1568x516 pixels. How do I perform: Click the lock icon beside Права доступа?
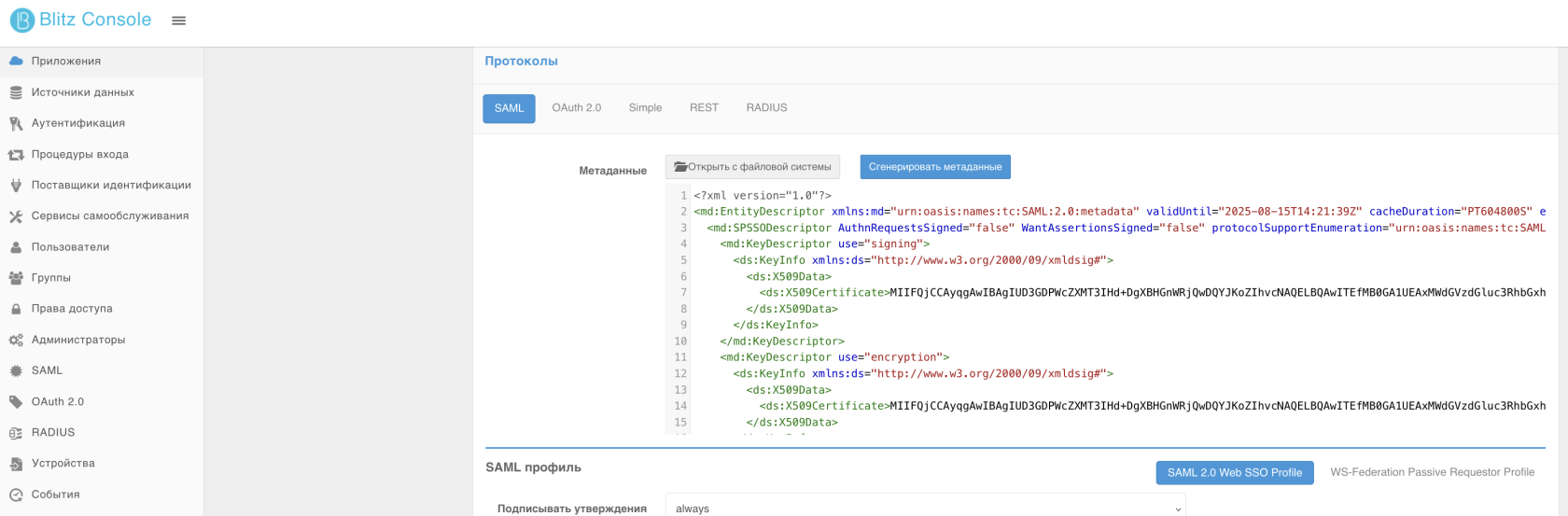16,309
